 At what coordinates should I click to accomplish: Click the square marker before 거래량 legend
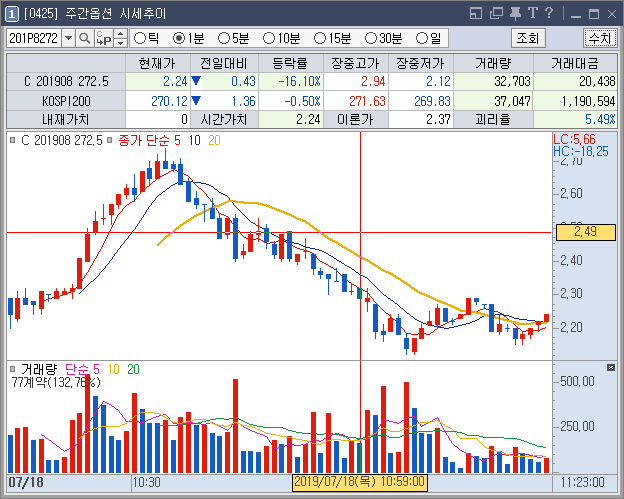coord(13,369)
